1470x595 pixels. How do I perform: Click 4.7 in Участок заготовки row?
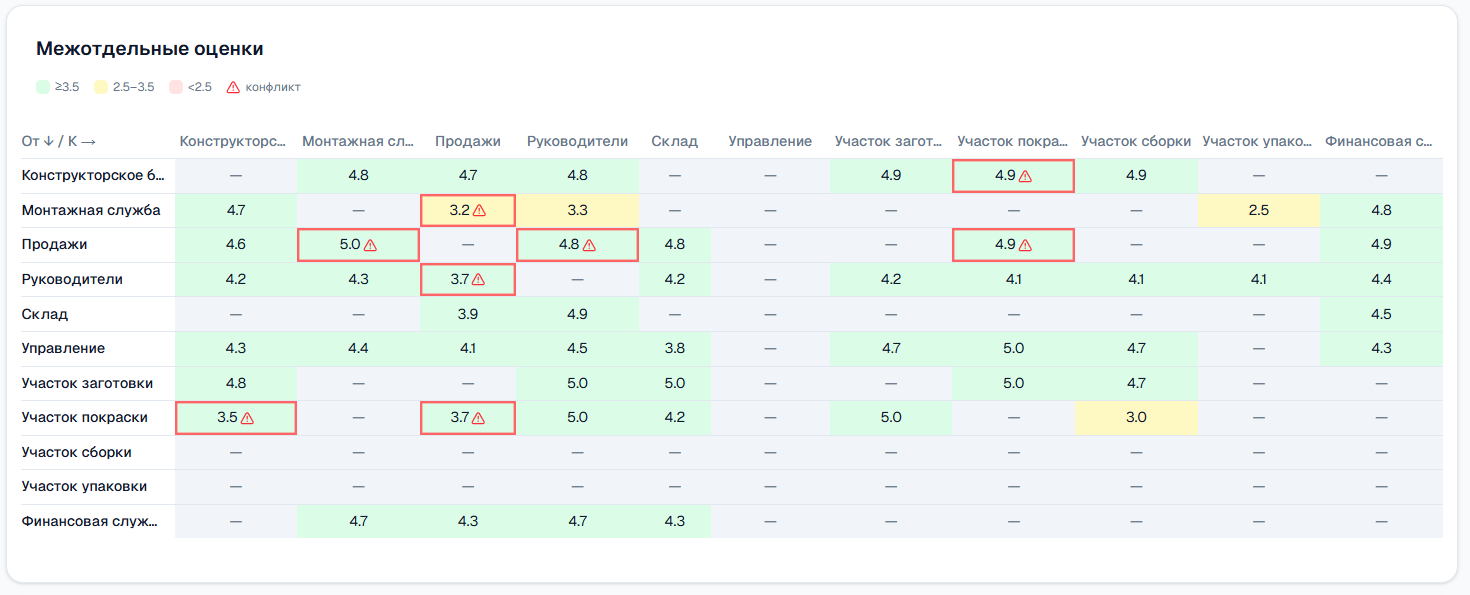point(1136,383)
